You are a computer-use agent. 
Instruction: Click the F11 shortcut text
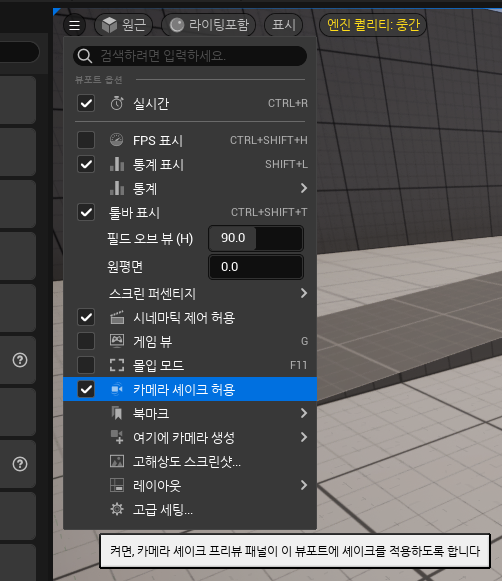[299, 365]
